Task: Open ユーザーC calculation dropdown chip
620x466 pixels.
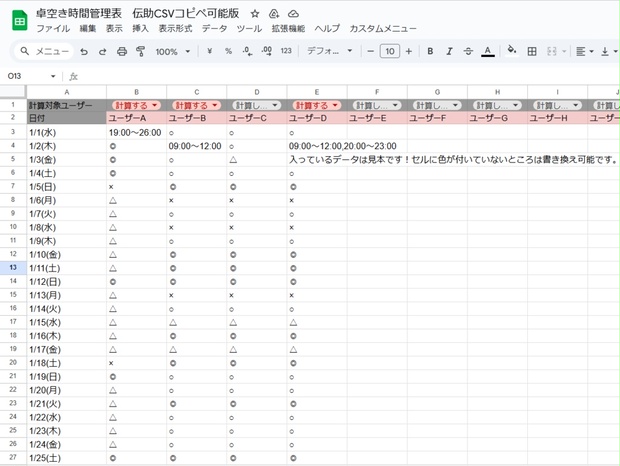Action: click(257, 105)
